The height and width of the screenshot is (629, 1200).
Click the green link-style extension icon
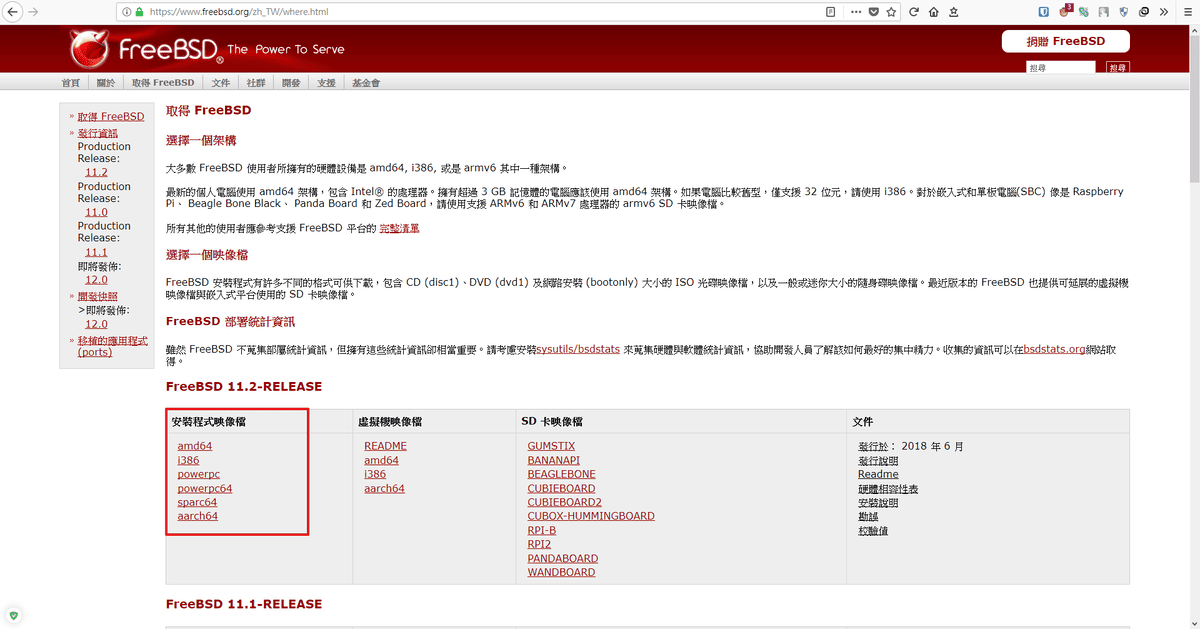tap(1083, 12)
